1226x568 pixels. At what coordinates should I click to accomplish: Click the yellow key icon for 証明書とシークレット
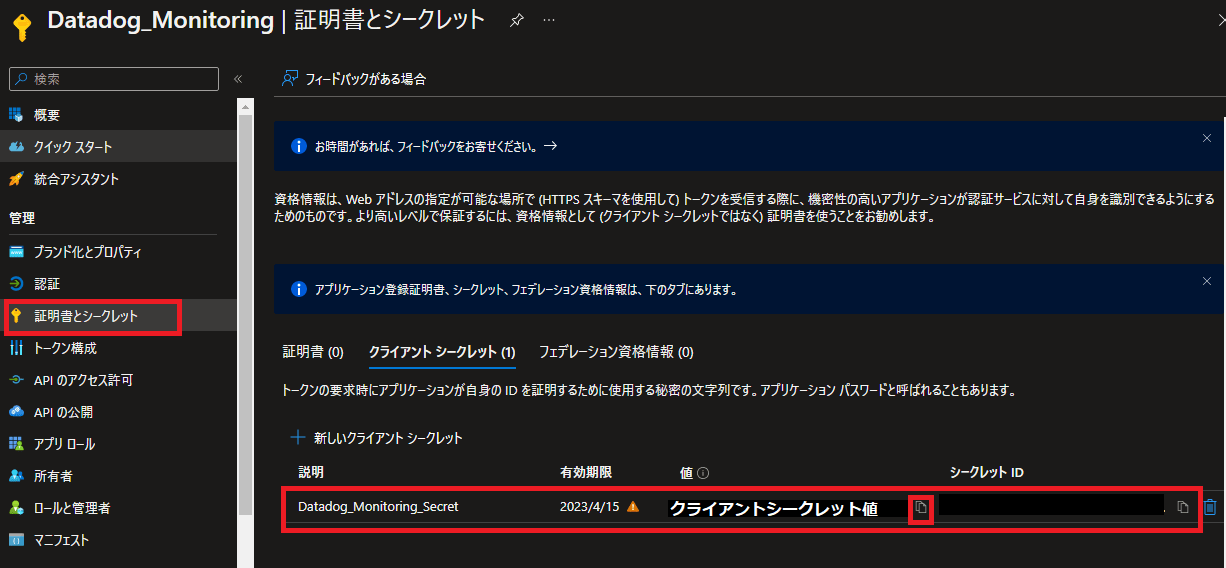[15, 316]
